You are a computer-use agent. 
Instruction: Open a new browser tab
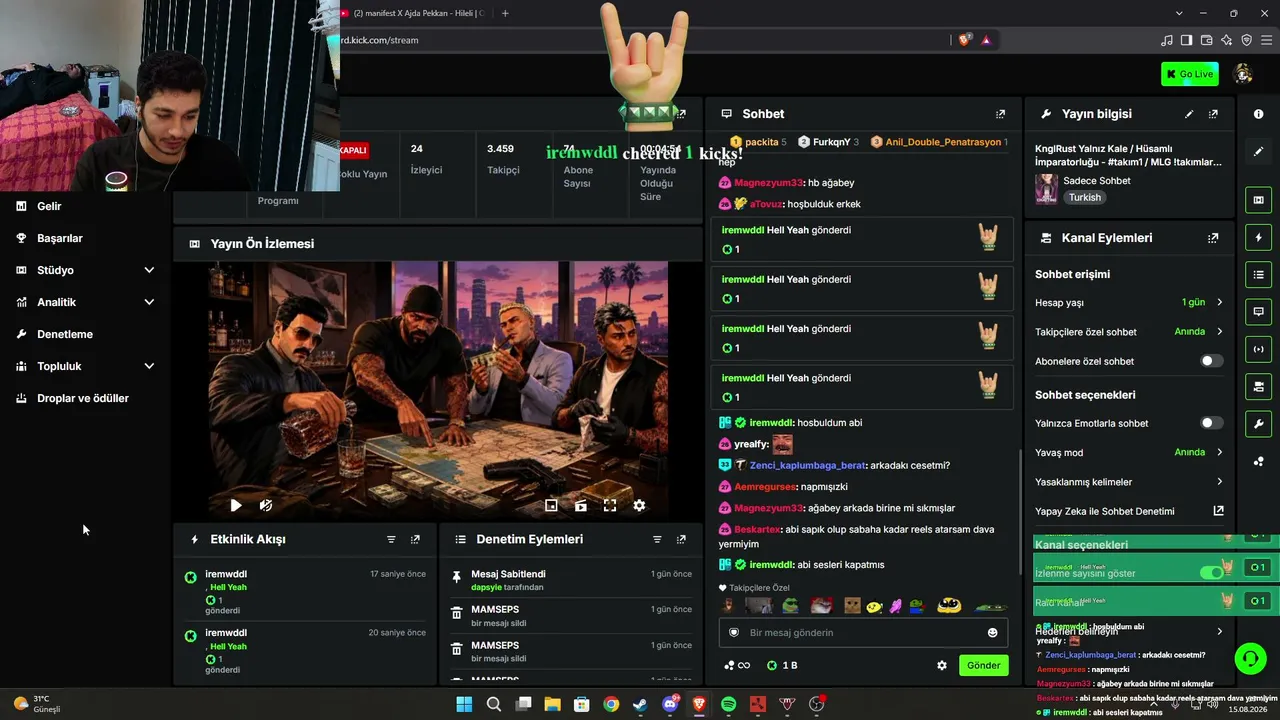(505, 13)
